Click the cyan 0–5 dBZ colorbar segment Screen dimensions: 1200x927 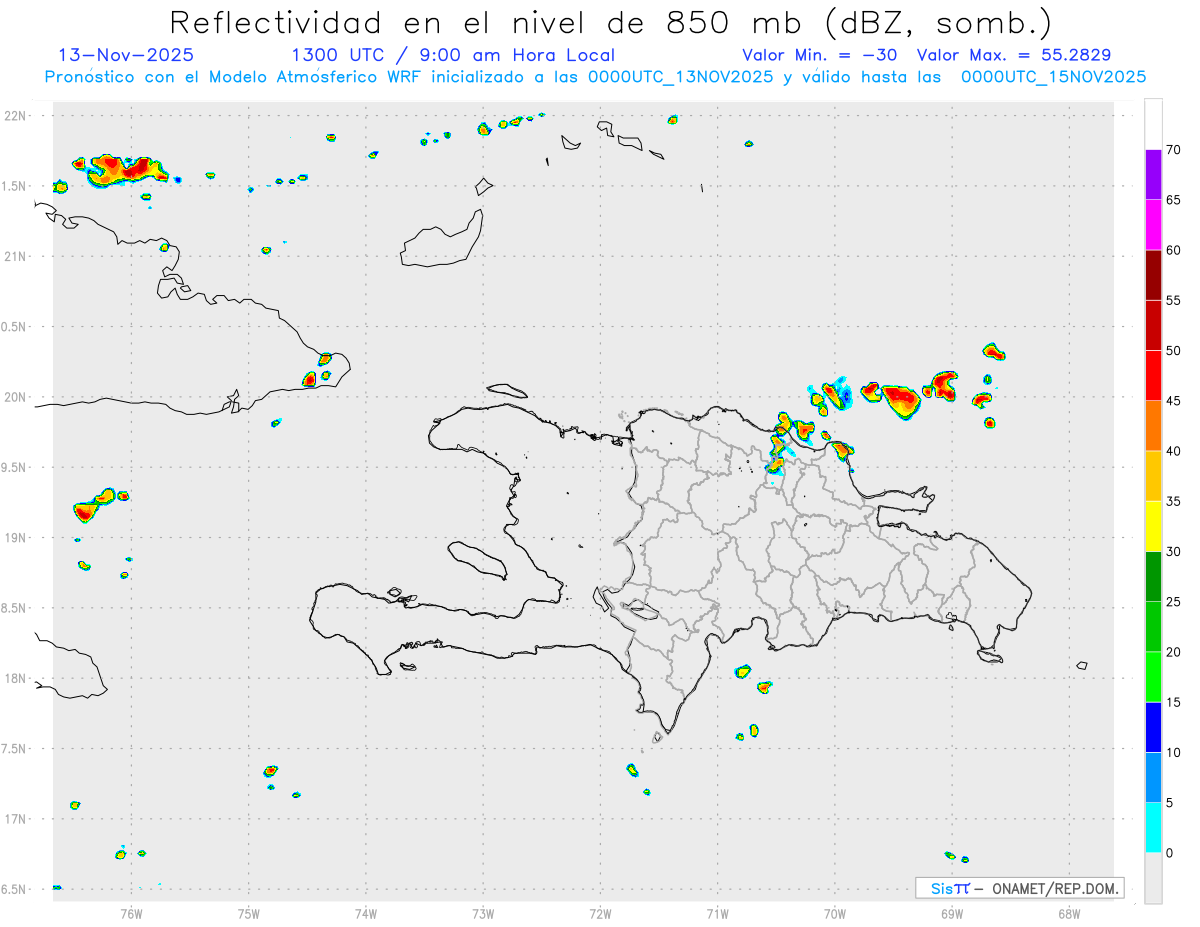point(1153,828)
